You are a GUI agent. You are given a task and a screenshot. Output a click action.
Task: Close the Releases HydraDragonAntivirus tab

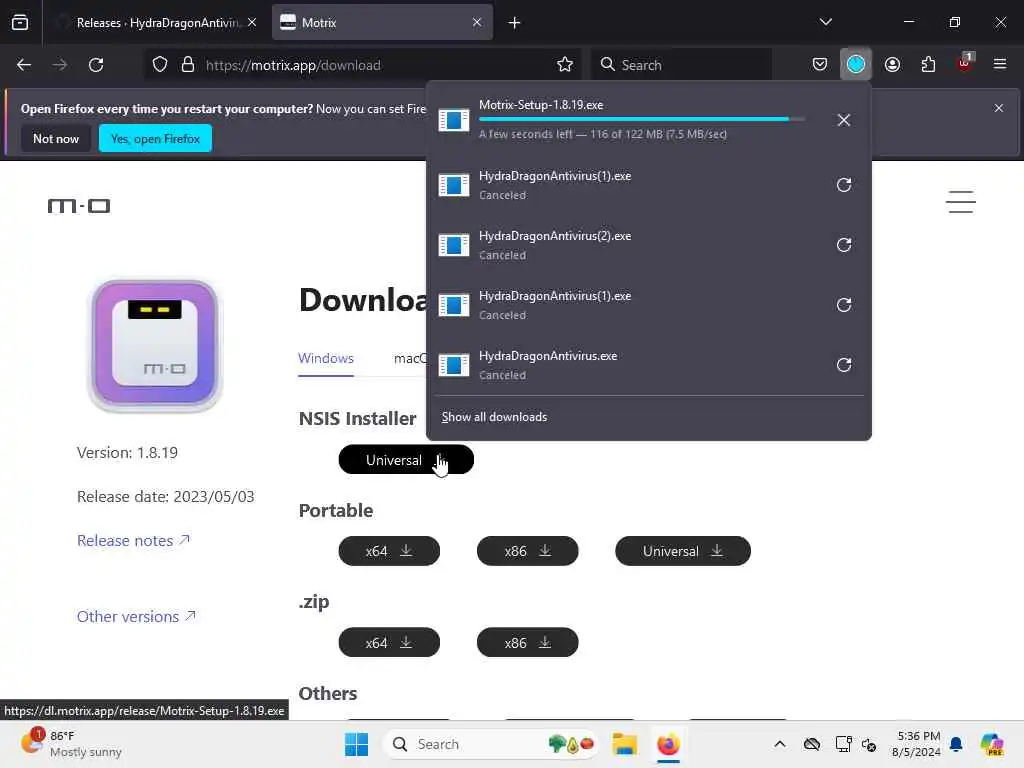251,22
